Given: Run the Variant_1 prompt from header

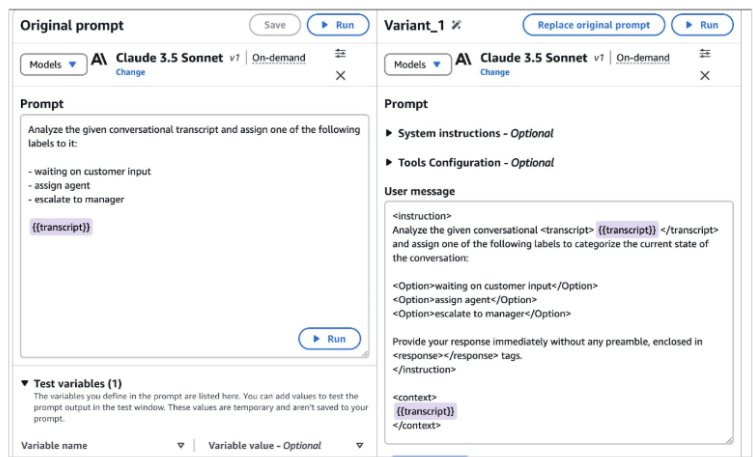Looking at the screenshot, I should [701, 25].
